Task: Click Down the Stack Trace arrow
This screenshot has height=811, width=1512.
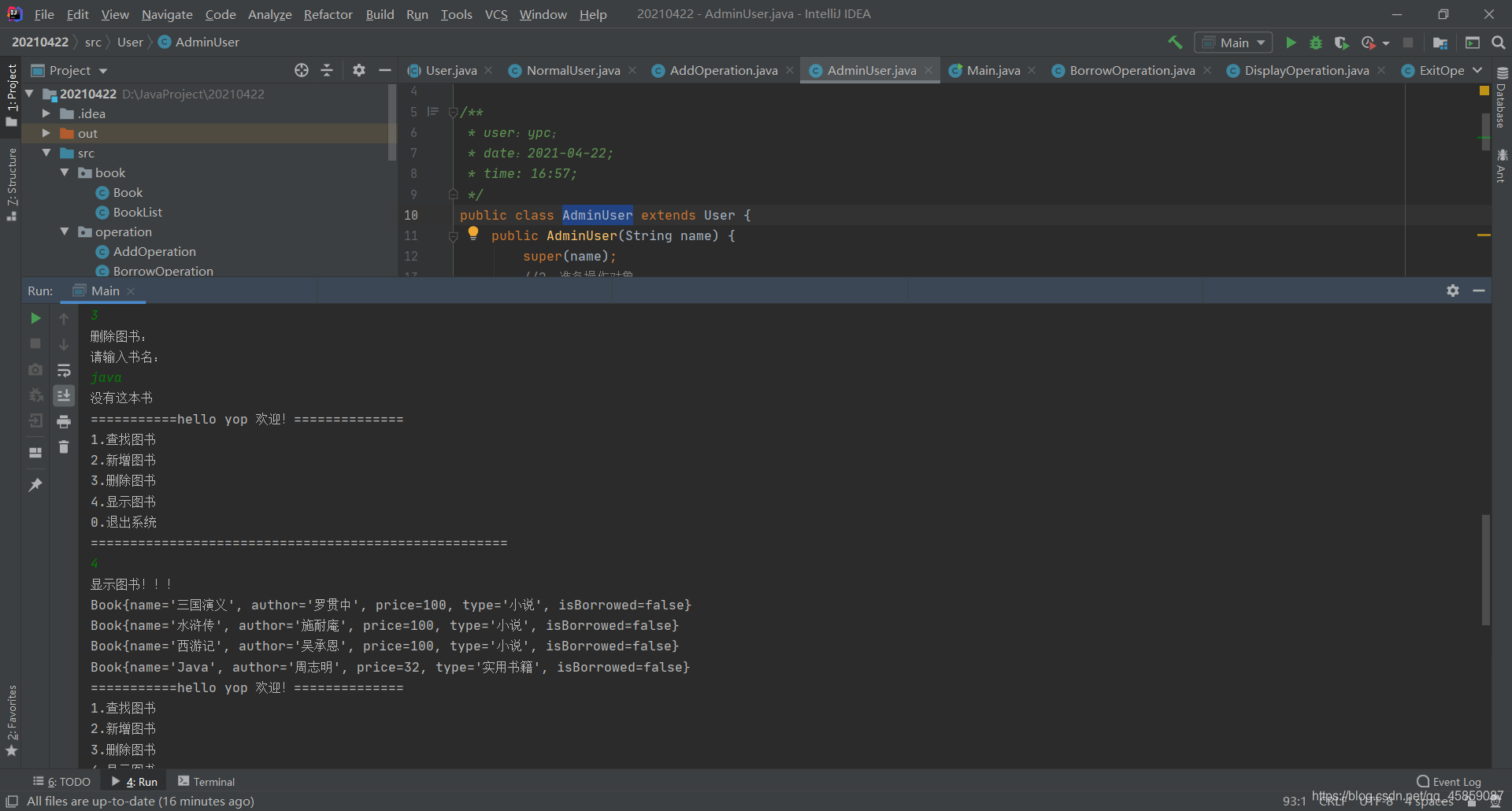Action: 64,344
